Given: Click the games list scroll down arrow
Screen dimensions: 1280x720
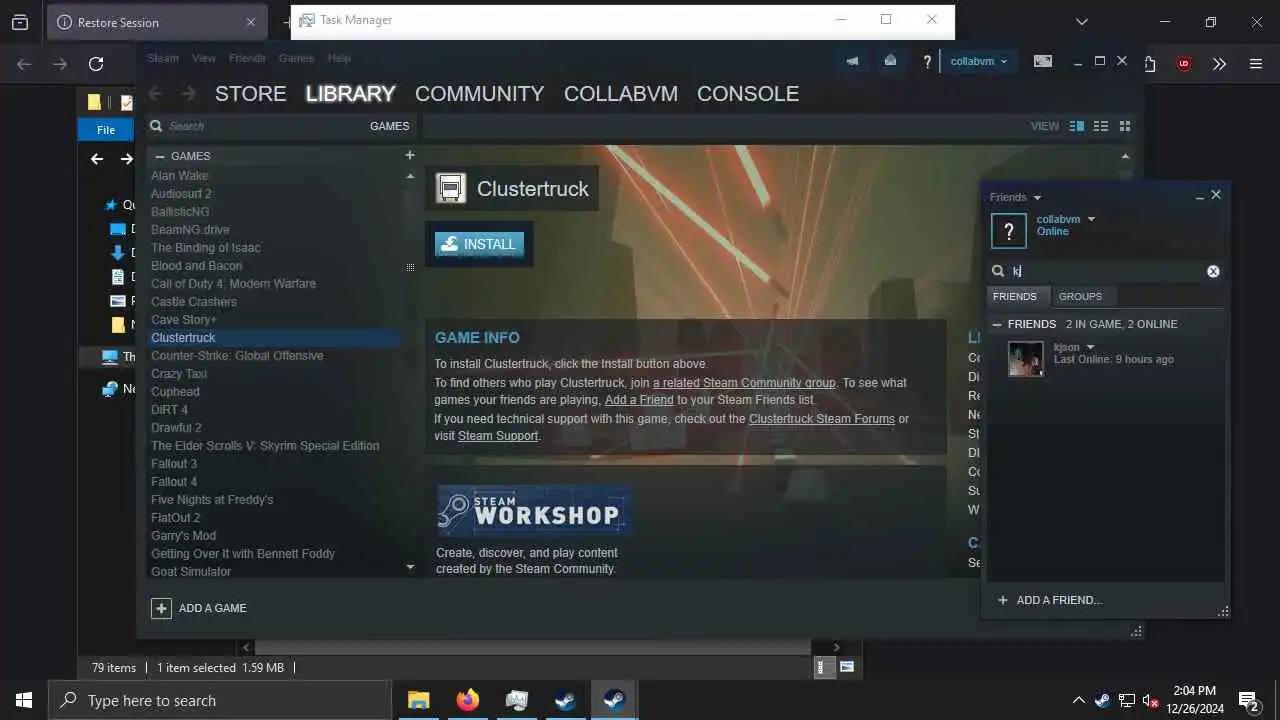Looking at the screenshot, I should tap(409, 567).
